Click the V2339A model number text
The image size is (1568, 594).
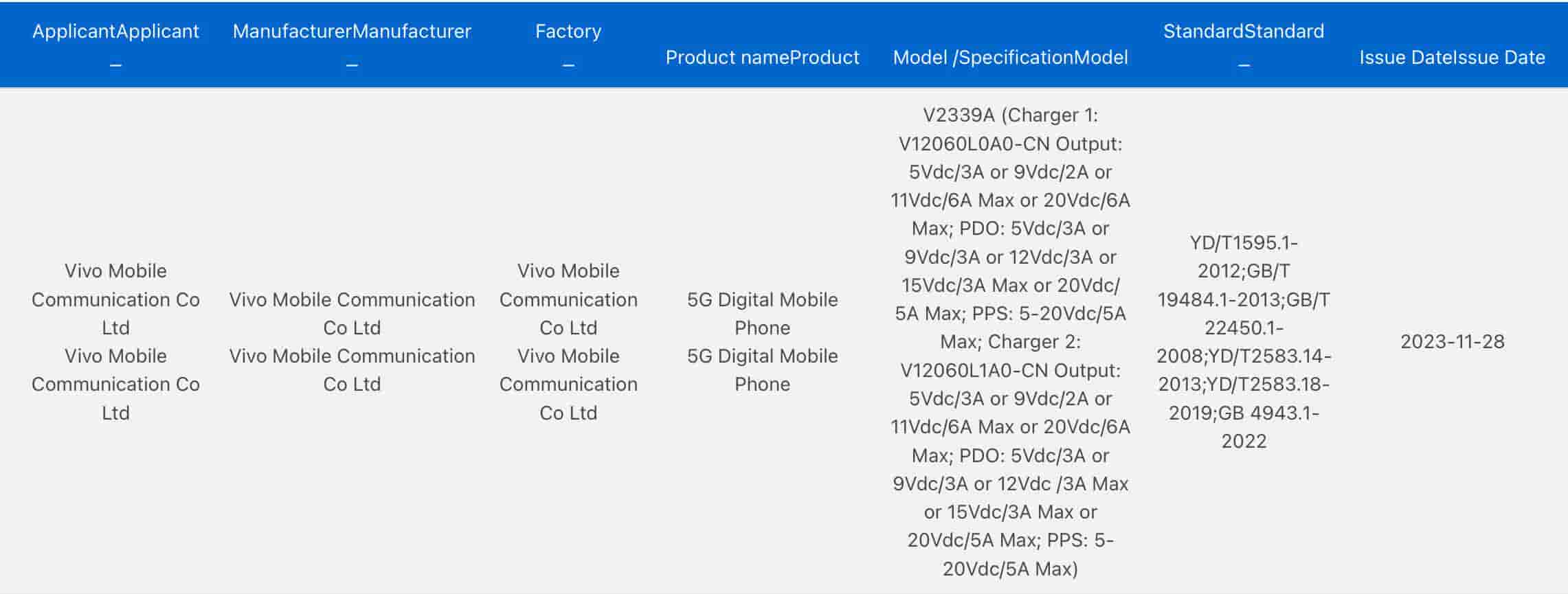958,115
